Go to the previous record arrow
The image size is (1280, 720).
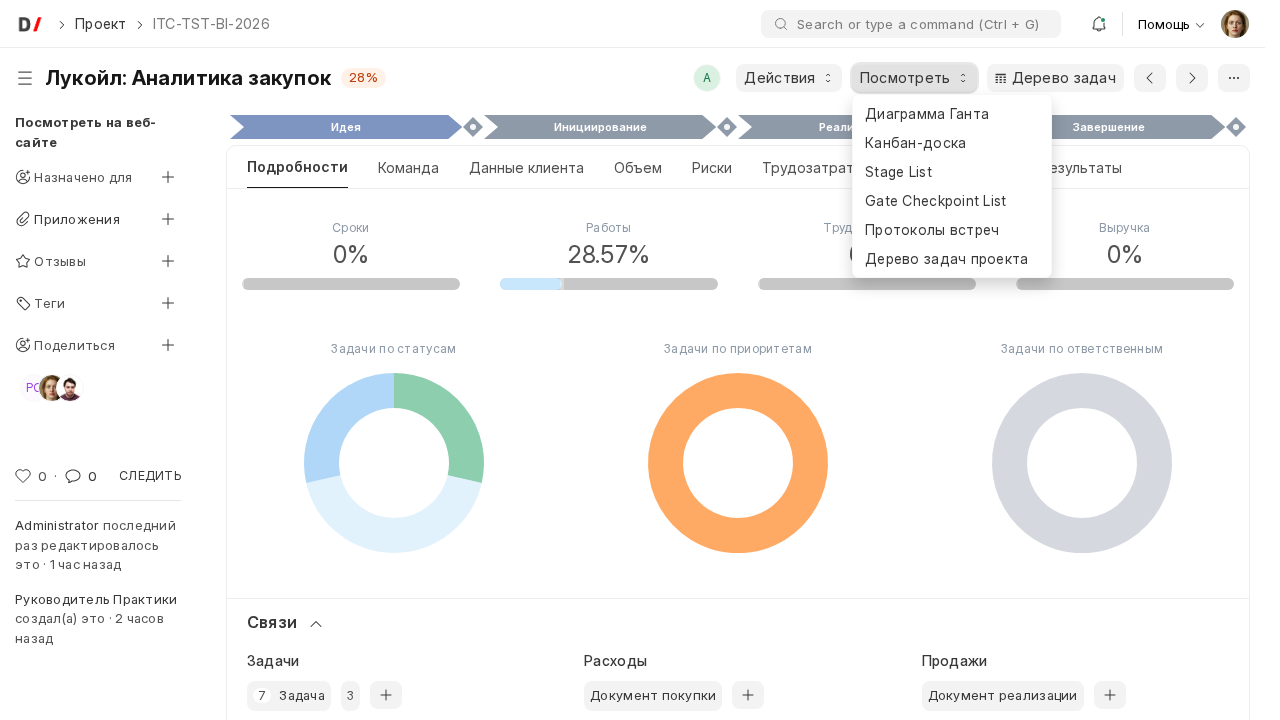(x=1150, y=78)
